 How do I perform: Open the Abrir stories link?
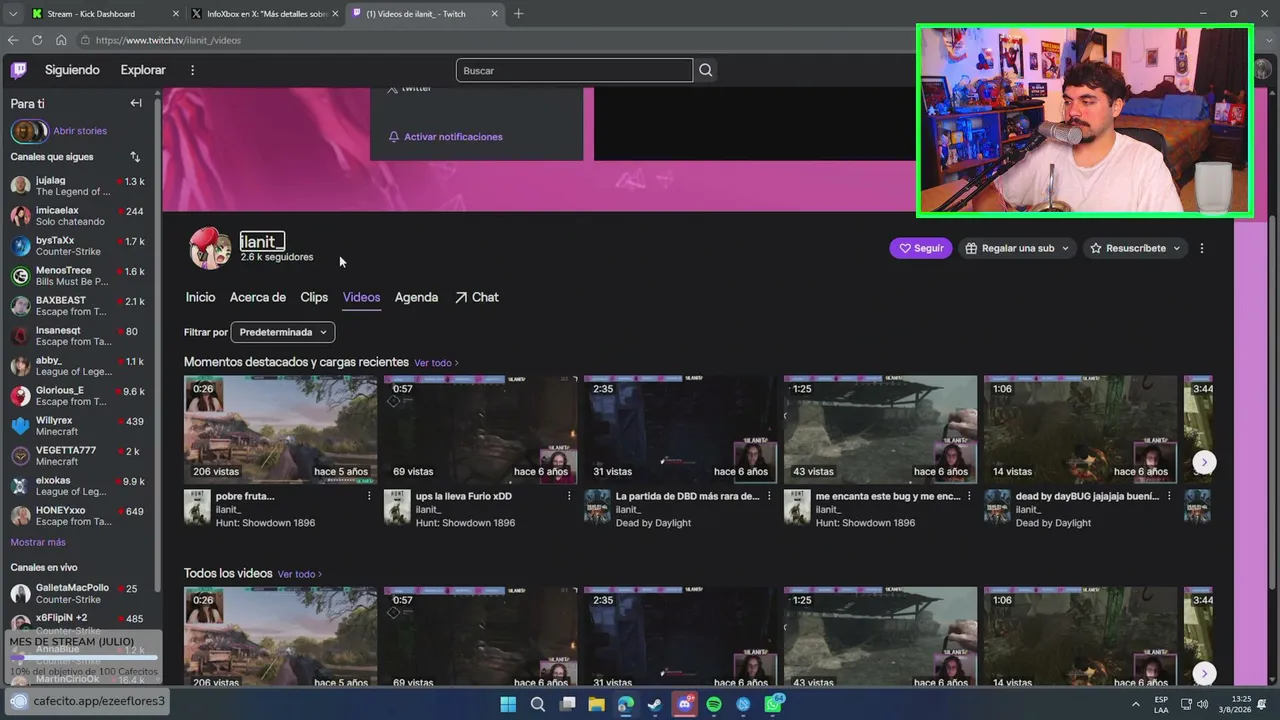pyautogui.click(x=80, y=131)
